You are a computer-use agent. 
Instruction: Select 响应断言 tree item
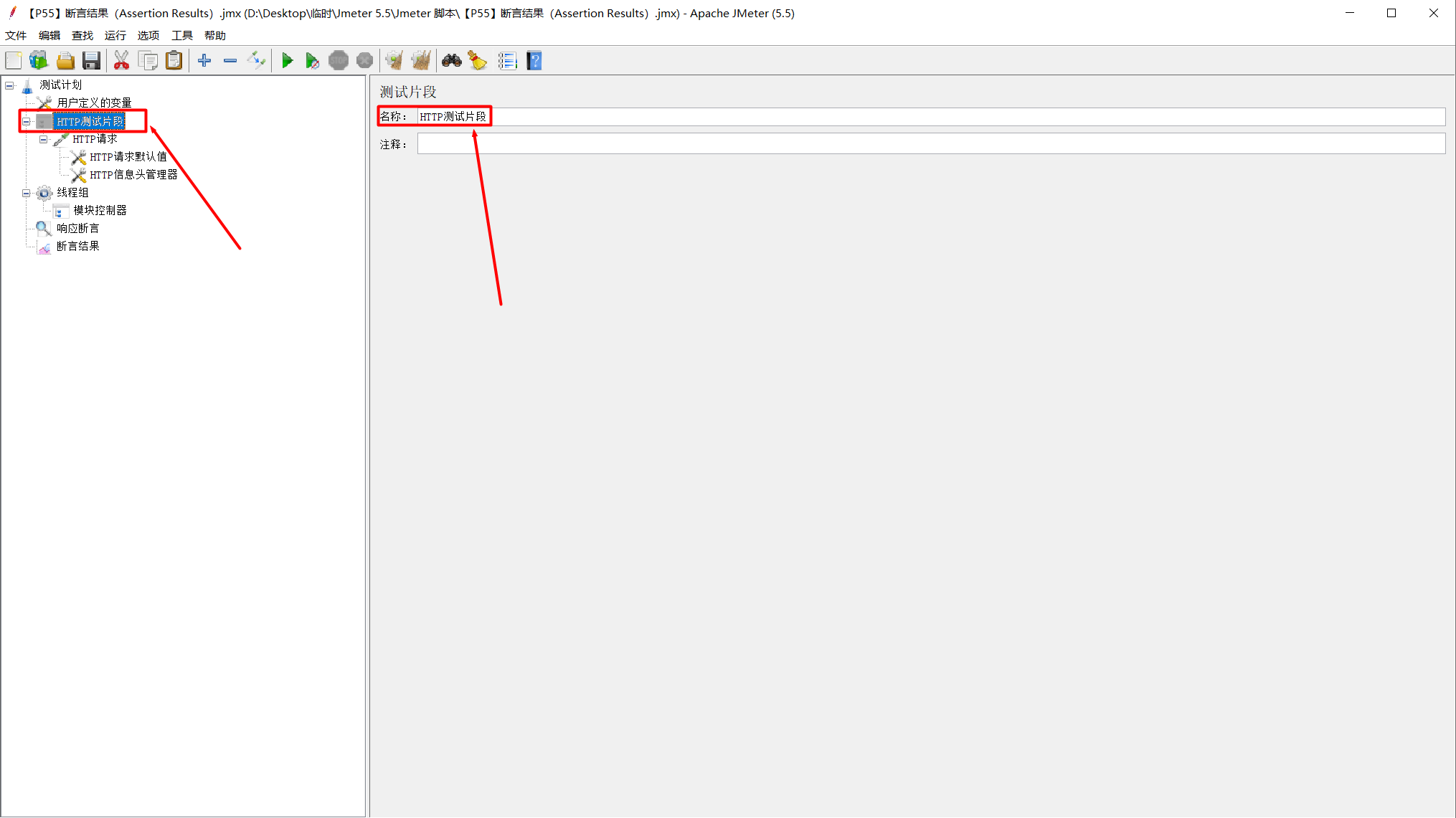77,229
